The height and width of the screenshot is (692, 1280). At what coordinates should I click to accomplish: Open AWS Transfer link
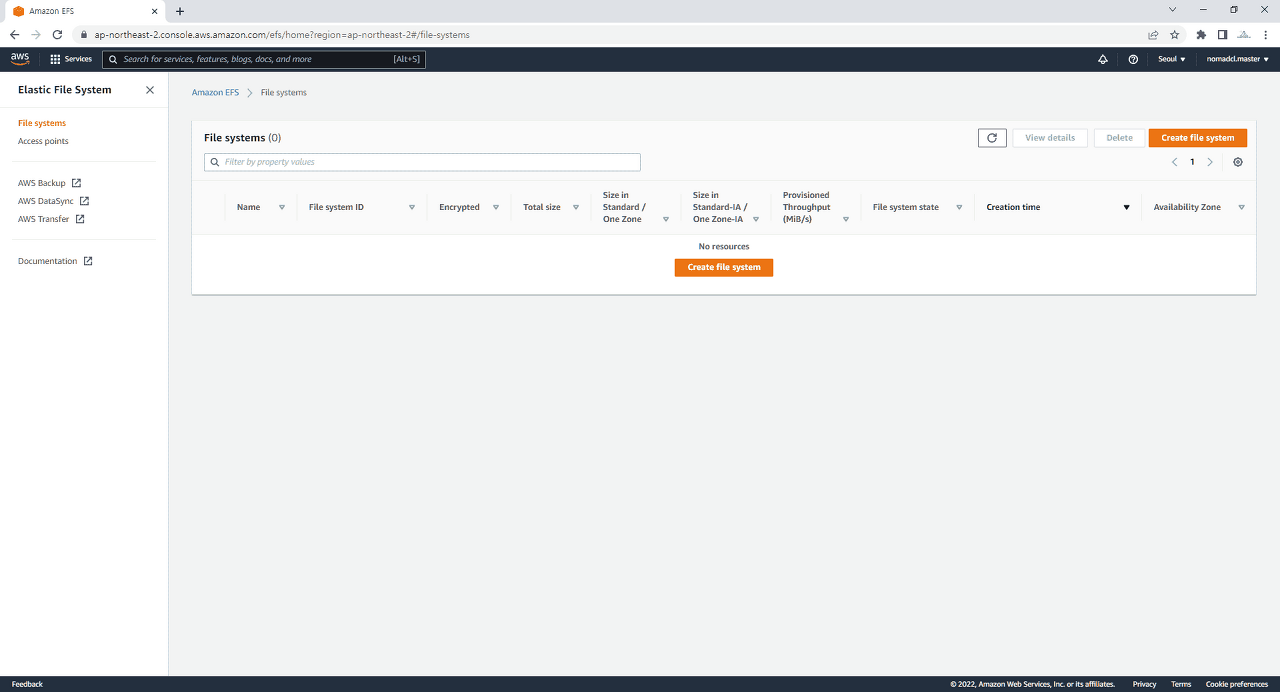[x=44, y=219]
